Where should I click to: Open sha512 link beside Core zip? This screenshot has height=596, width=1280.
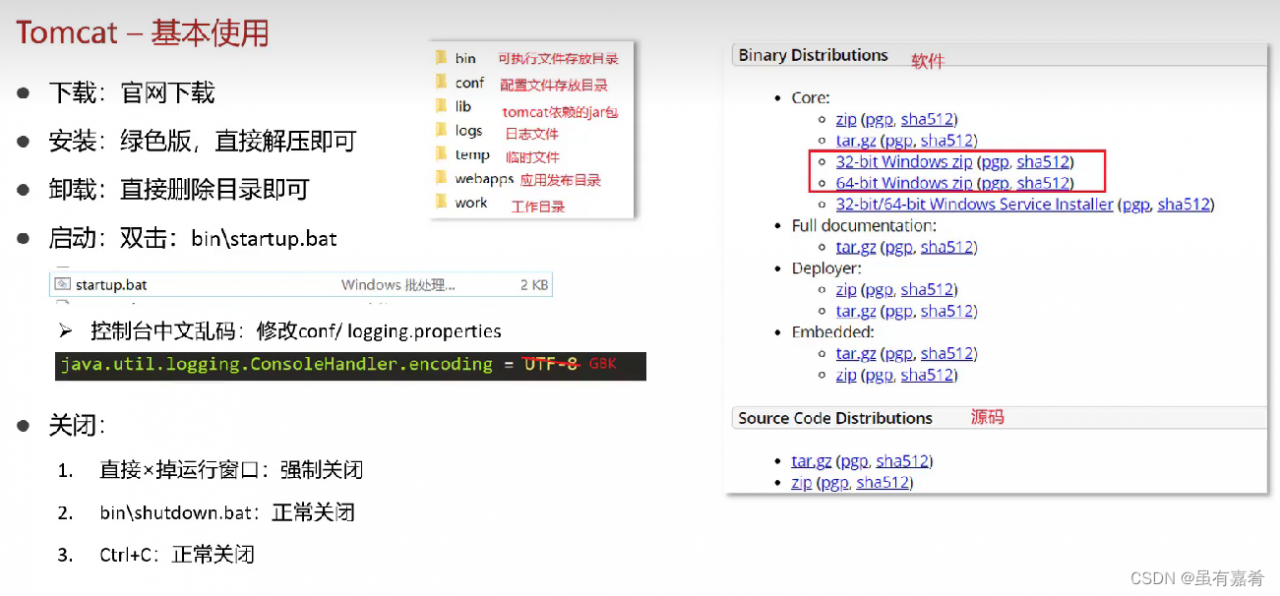(927, 119)
